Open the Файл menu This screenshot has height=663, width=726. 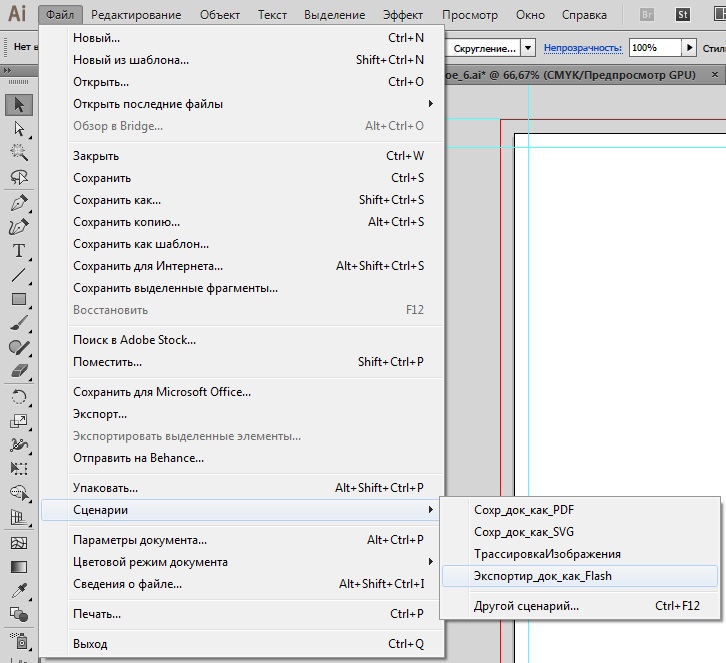click(x=60, y=15)
